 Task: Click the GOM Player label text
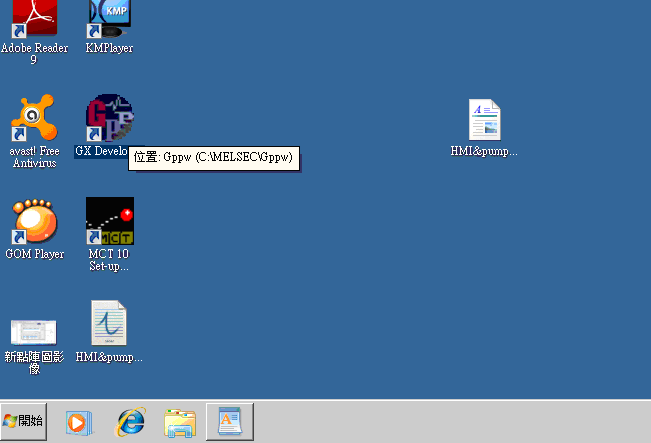(34, 254)
